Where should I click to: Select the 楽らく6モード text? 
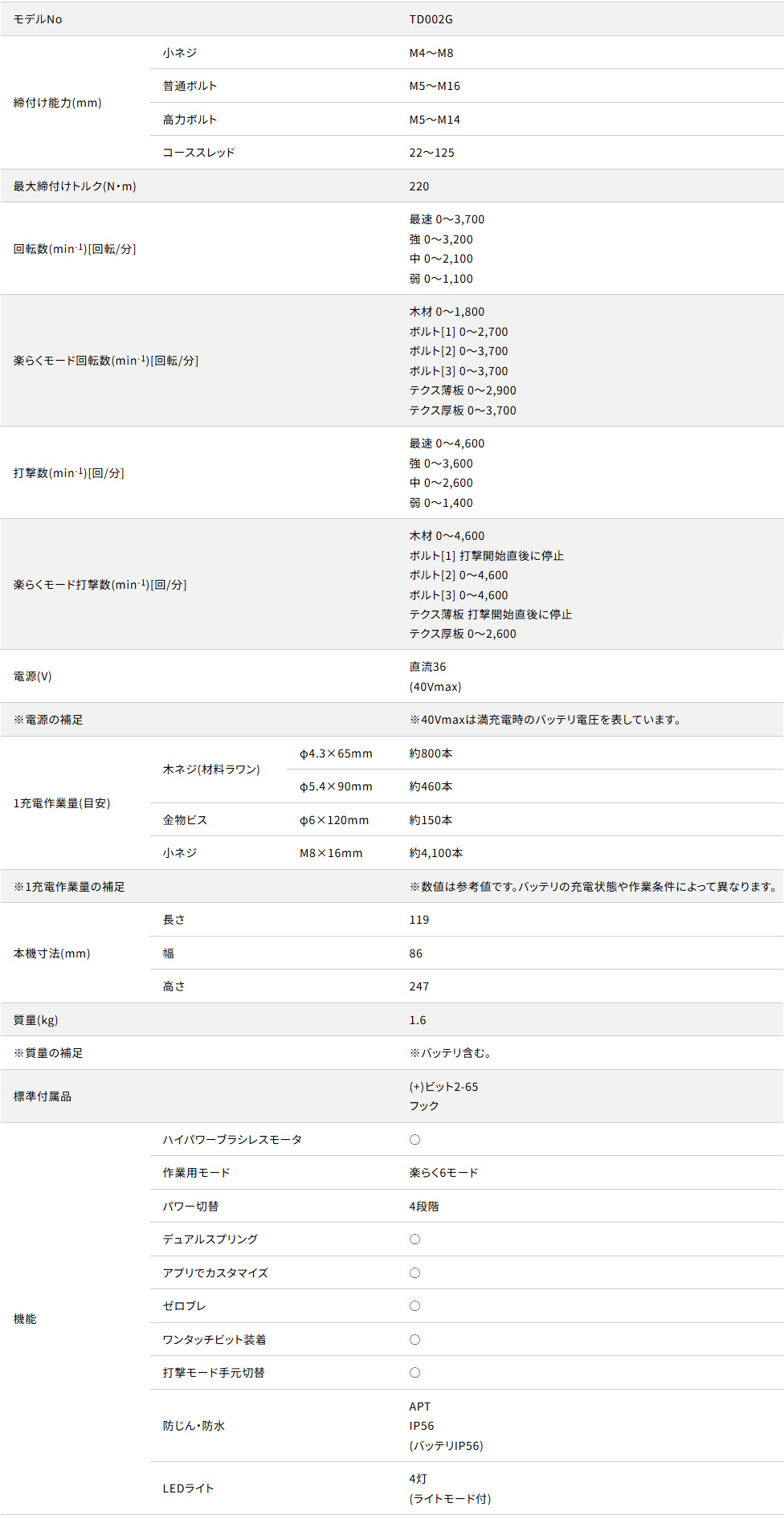point(443,1173)
